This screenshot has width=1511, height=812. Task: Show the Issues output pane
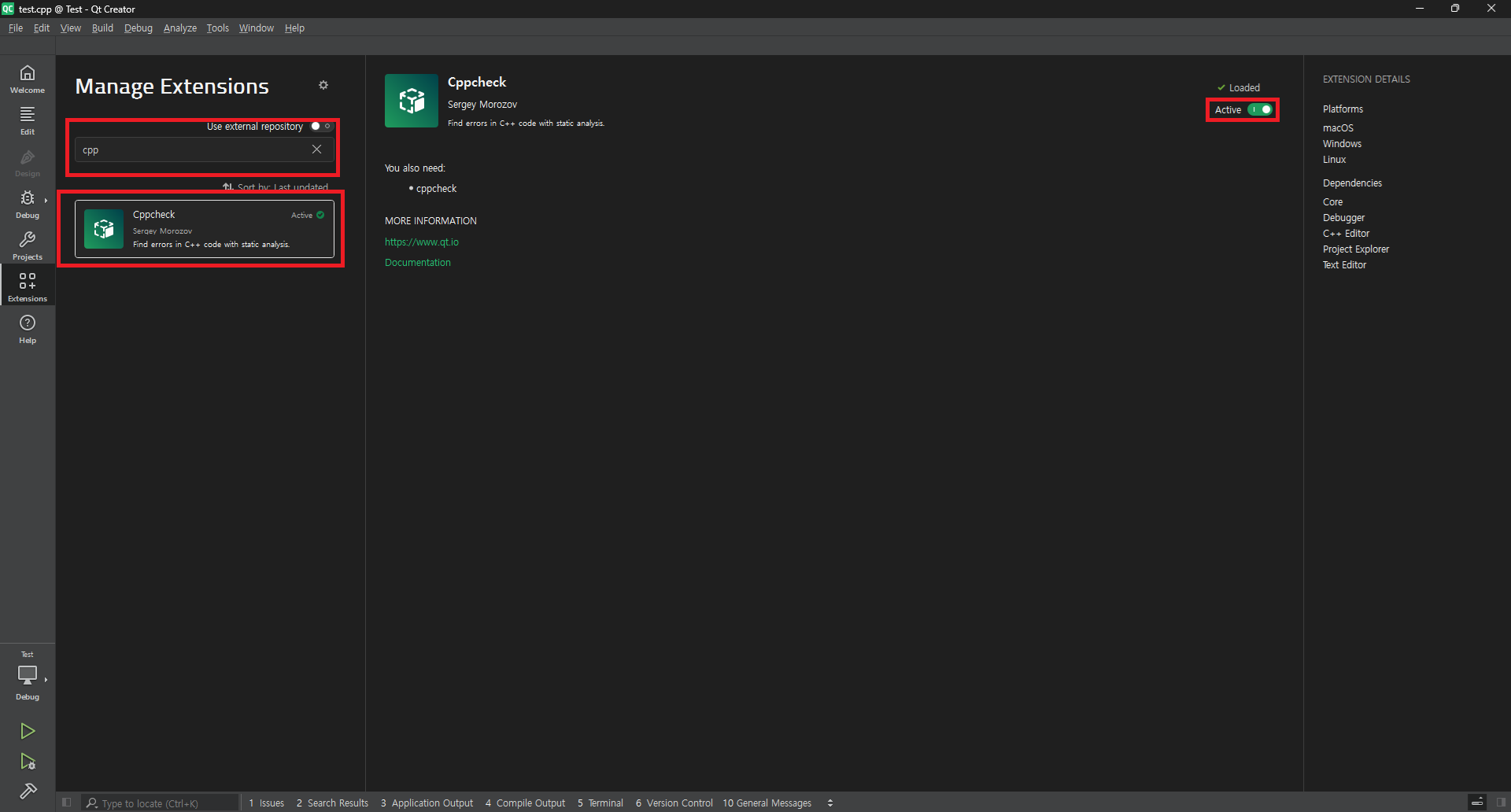[267, 803]
